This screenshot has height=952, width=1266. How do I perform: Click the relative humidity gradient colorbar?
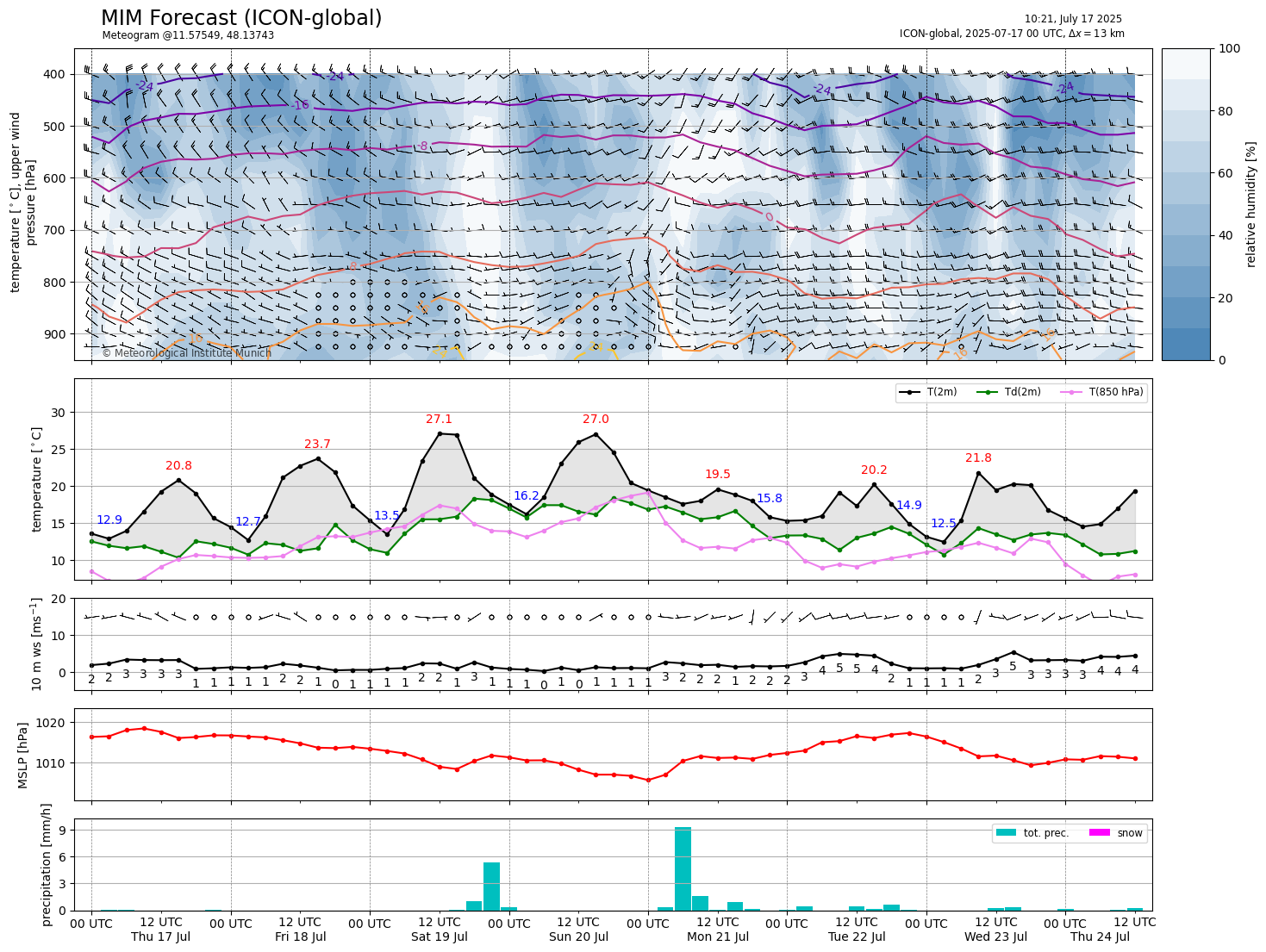coord(1186,204)
